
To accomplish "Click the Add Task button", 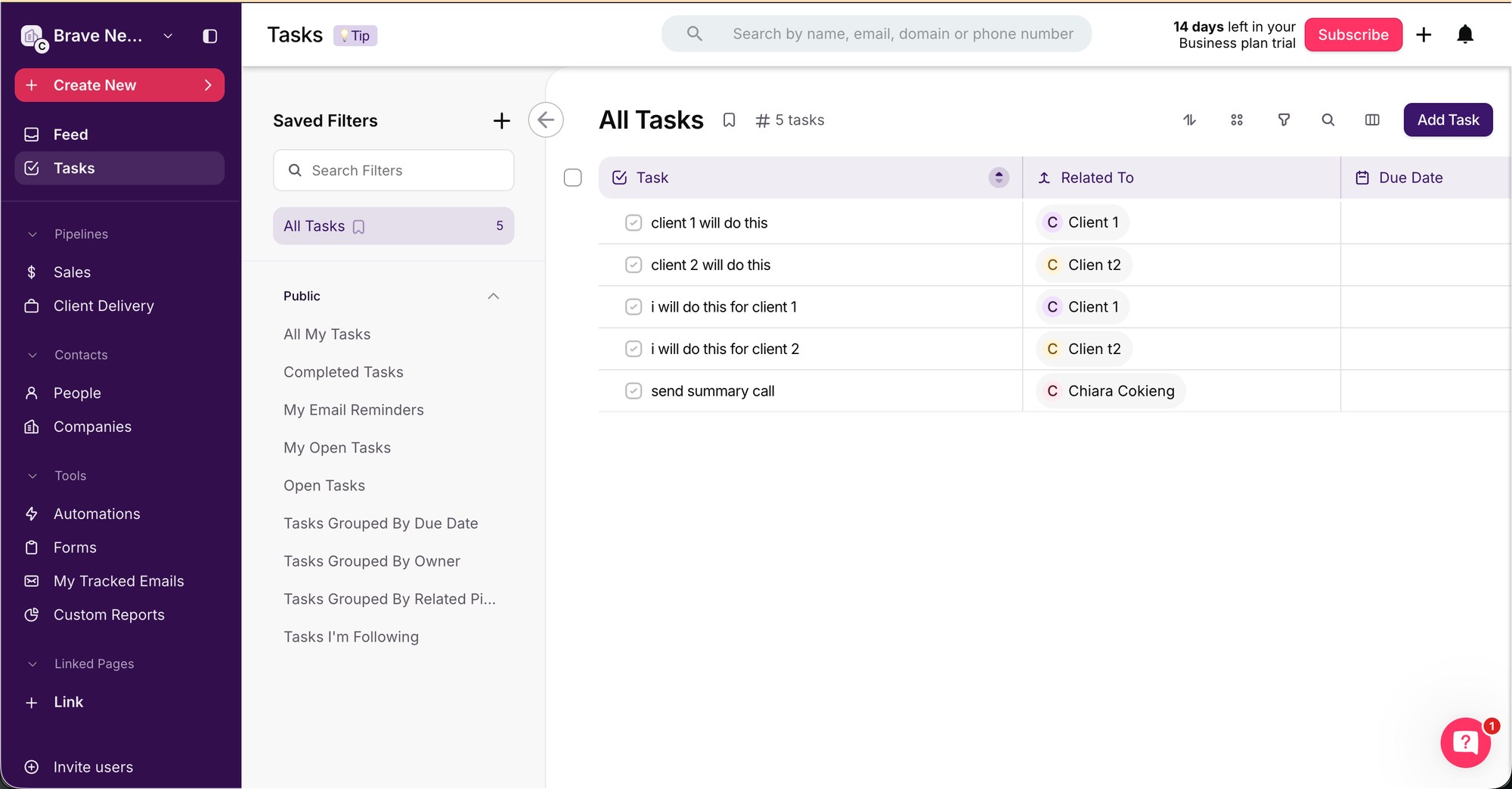I will tap(1447, 120).
